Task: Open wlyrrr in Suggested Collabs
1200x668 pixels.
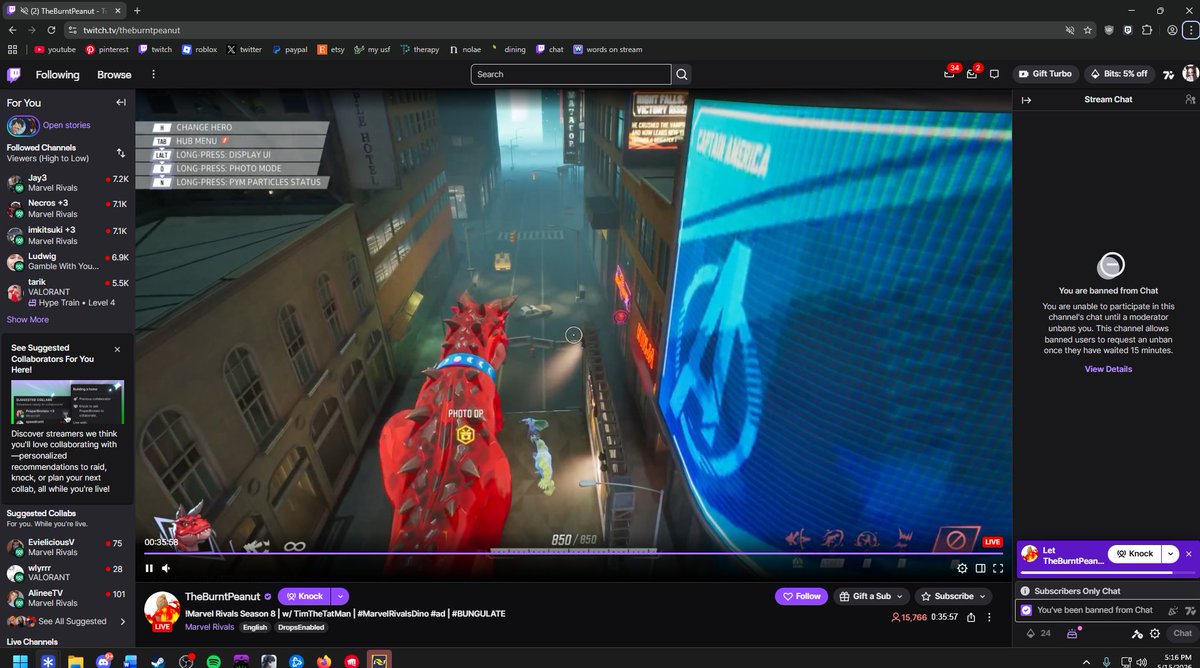Action: pos(67,572)
